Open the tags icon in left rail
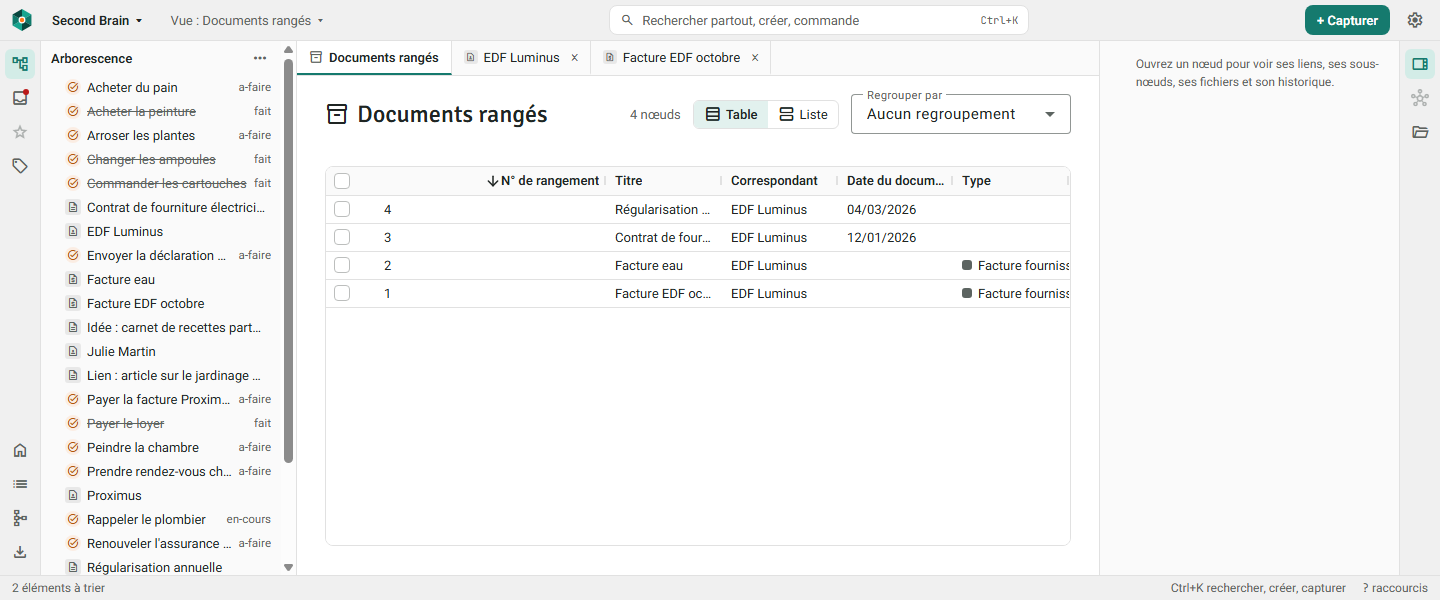Image resolution: width=1440 pixels, height=600 pixels. coord(20,166)
